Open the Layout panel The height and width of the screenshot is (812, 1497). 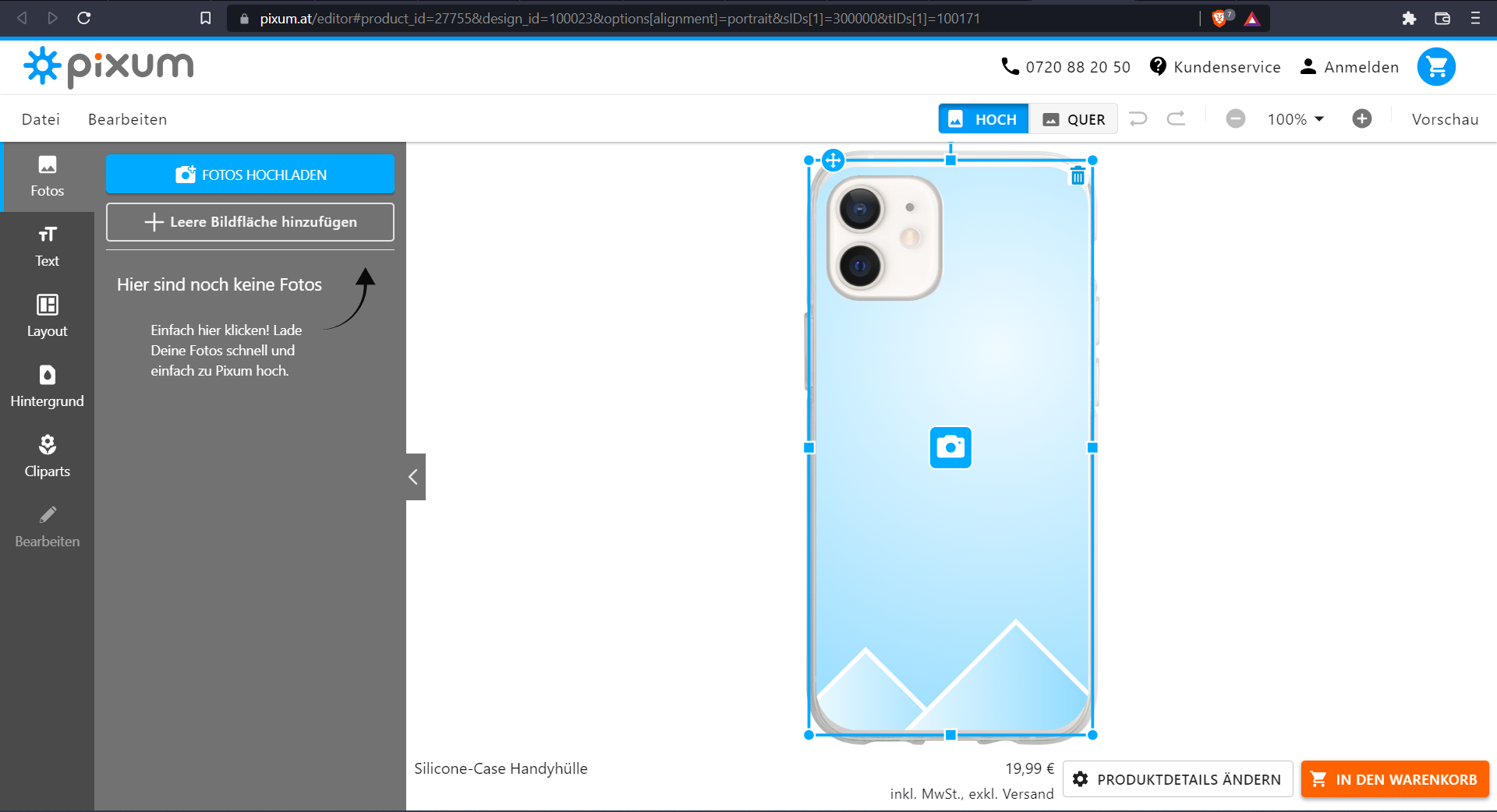(x=47, y=316)
